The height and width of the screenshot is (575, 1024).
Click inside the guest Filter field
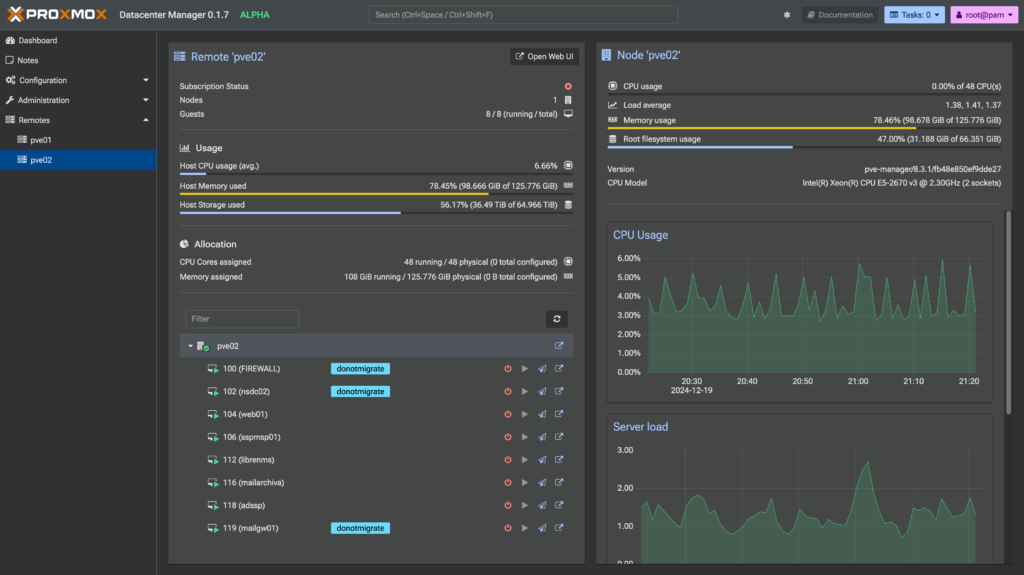242,319
